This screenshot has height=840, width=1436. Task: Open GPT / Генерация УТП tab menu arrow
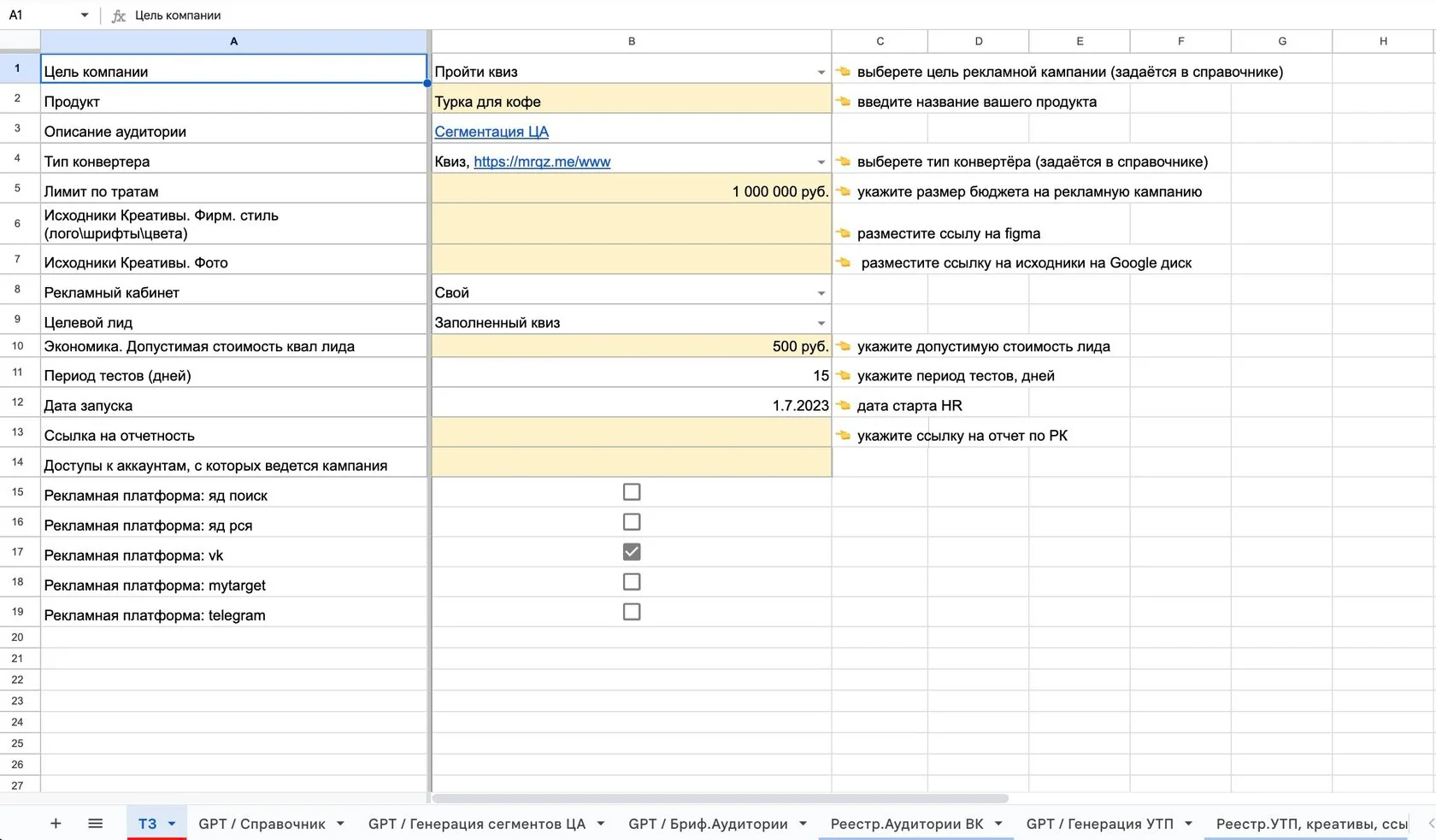click(1188, 824)
